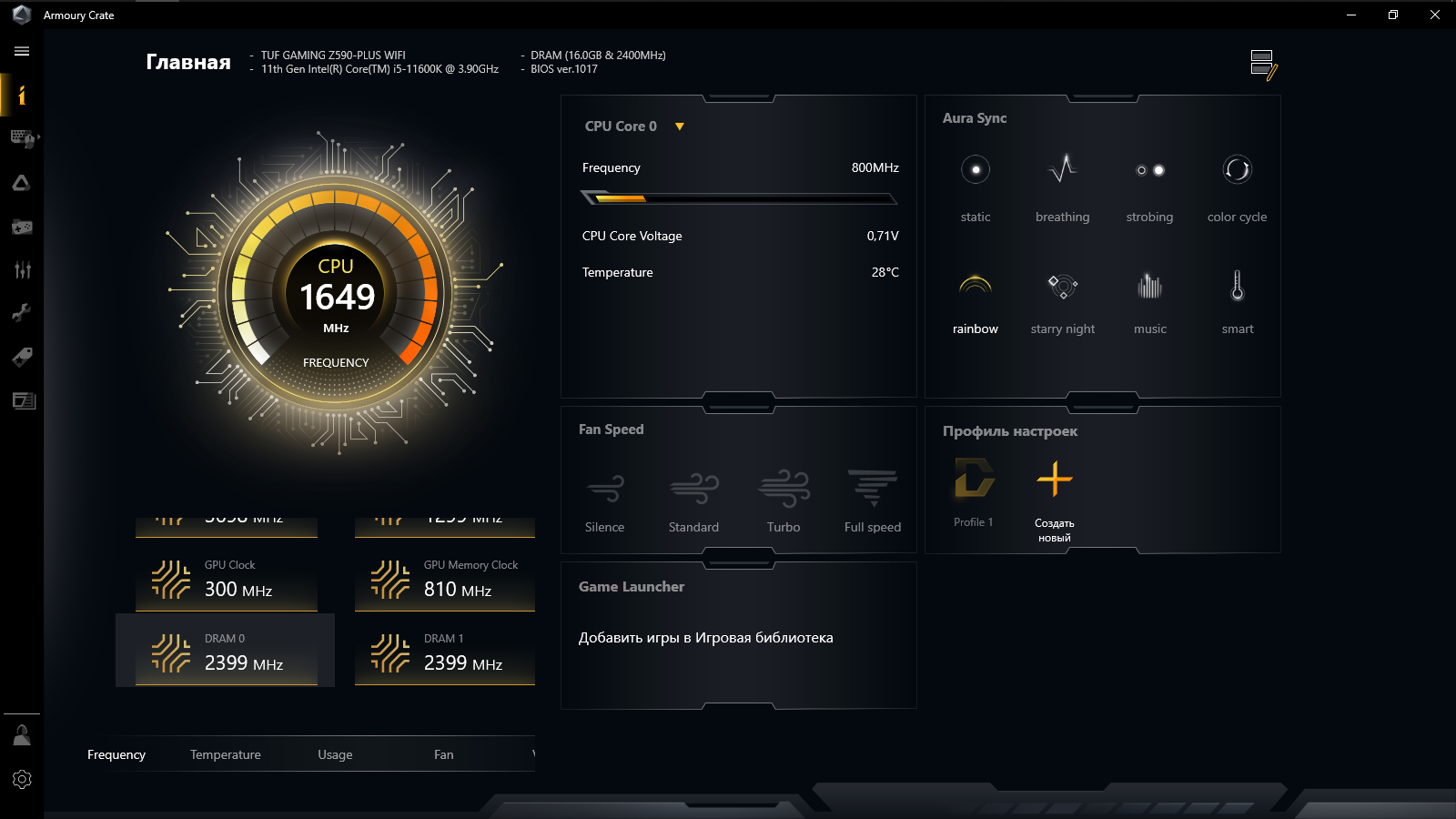This screenshot has width=1456, height=819.
Task: Open the Game Library from the sidebar
Action: [x=22, y=227]
